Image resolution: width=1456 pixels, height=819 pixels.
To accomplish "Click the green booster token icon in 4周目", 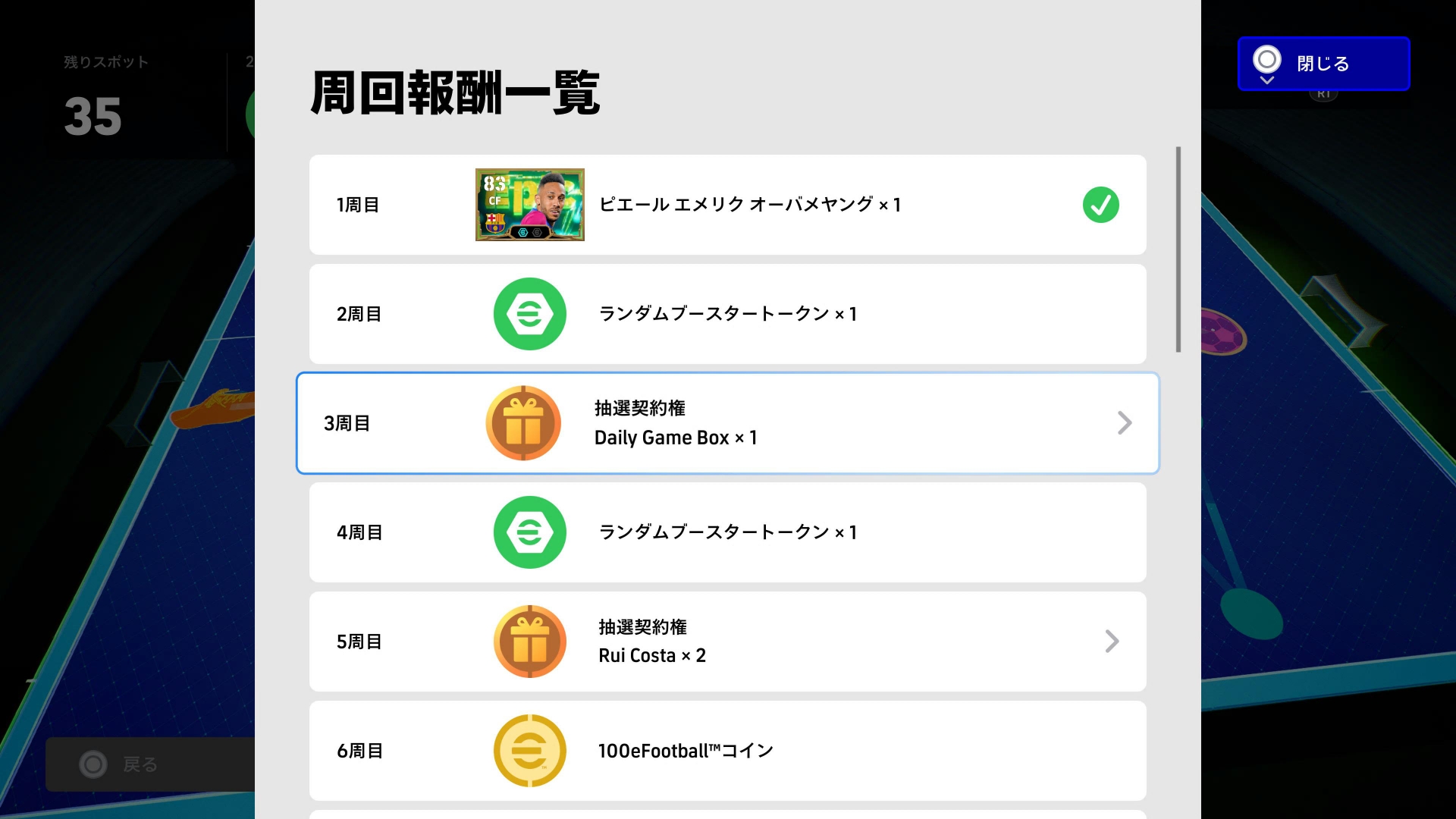I will 529,532.
